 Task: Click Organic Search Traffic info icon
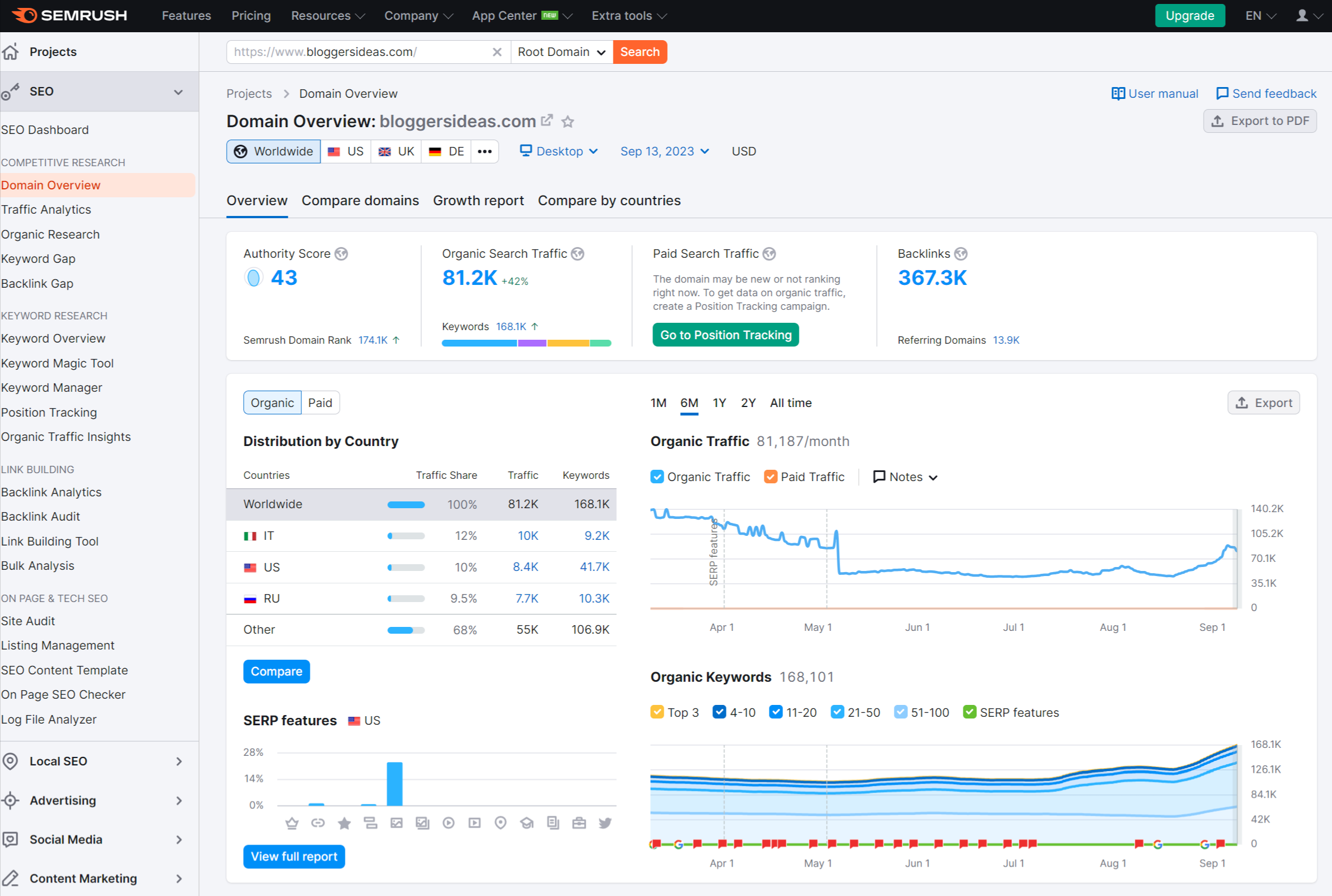pos(578,254)
